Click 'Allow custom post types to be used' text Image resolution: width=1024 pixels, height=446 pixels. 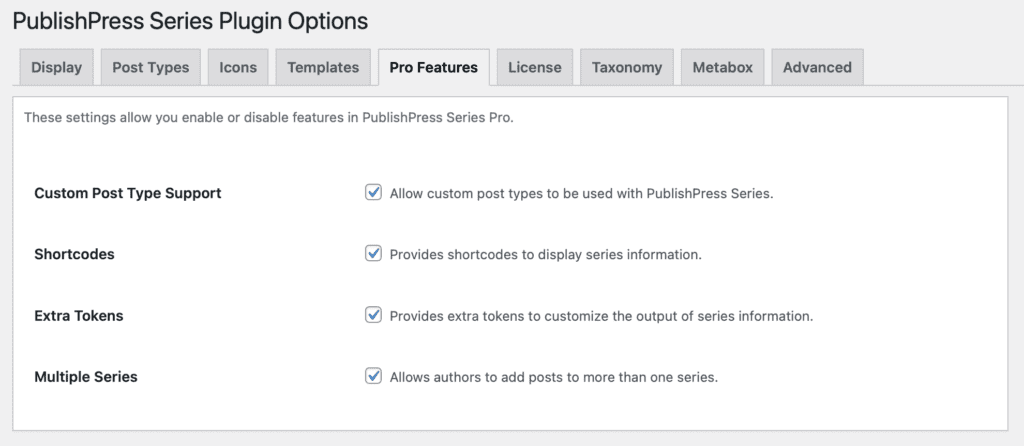[581, 193]
